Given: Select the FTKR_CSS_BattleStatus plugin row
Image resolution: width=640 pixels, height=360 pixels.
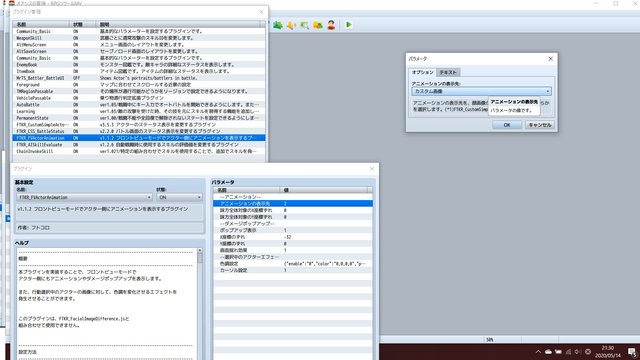Looking at the screenshot, I should (139, 131).
